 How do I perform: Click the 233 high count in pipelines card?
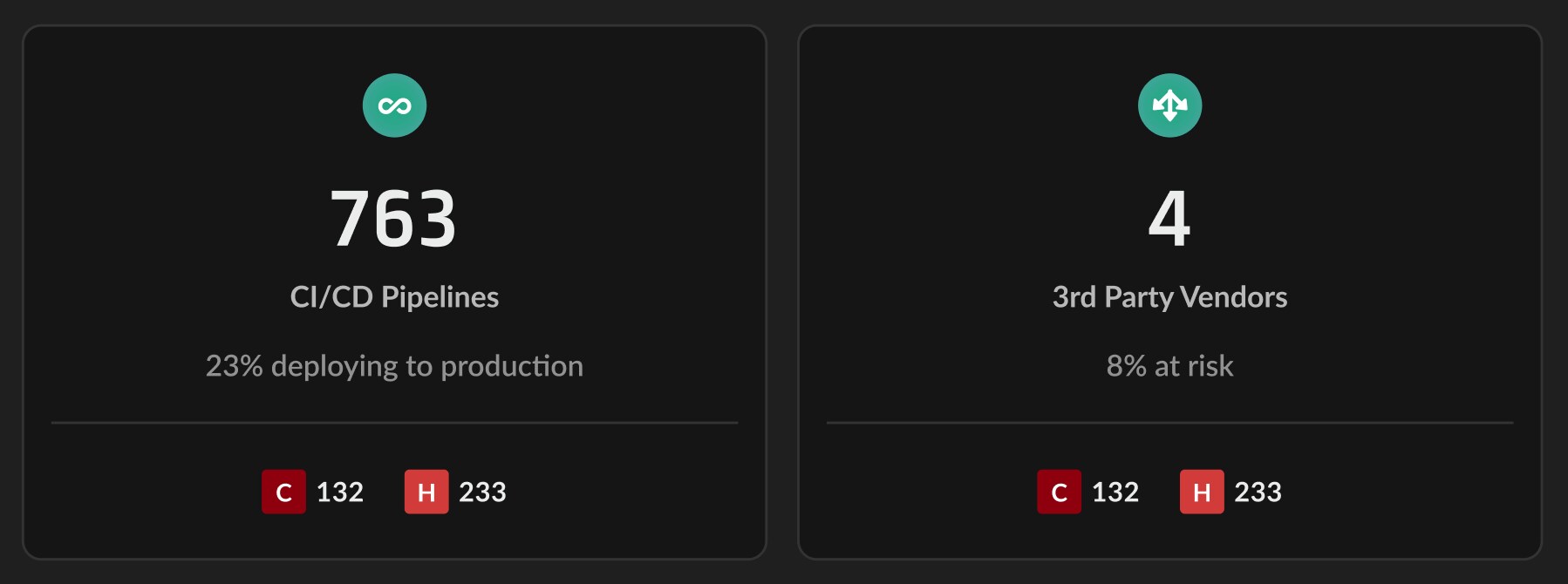[482, 492]
